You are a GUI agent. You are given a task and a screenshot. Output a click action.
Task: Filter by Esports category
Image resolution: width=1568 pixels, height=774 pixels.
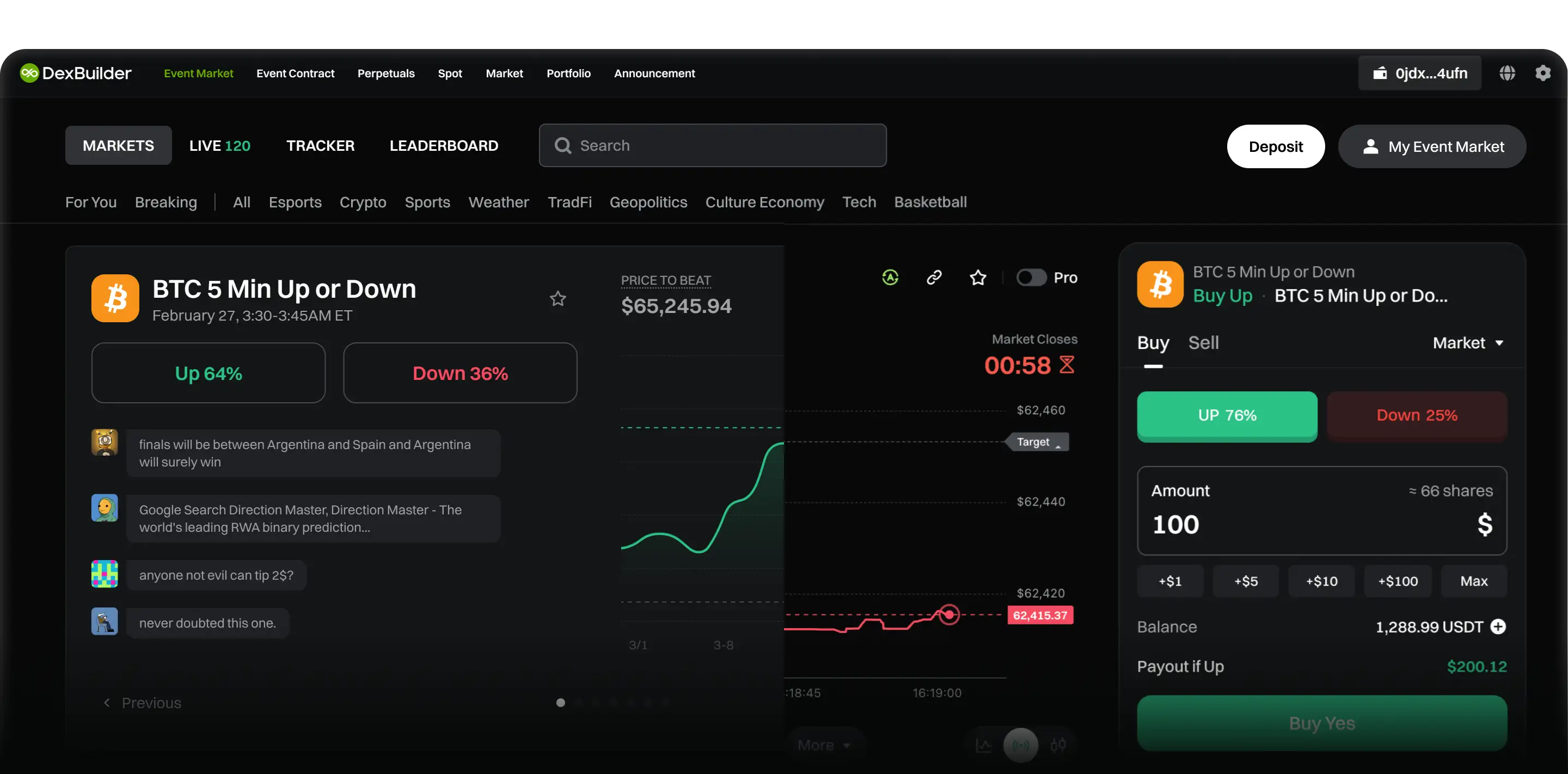295,202
